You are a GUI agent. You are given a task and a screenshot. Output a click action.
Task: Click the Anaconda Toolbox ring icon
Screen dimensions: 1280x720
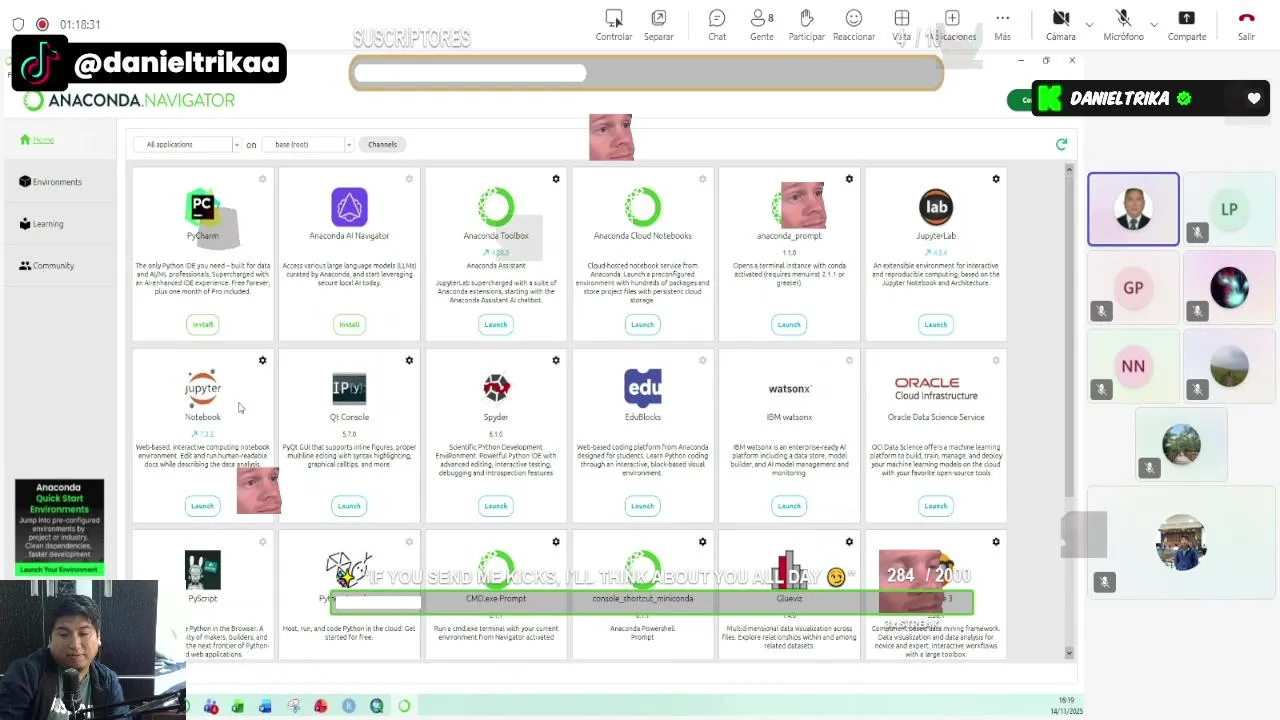click(496, 207)
